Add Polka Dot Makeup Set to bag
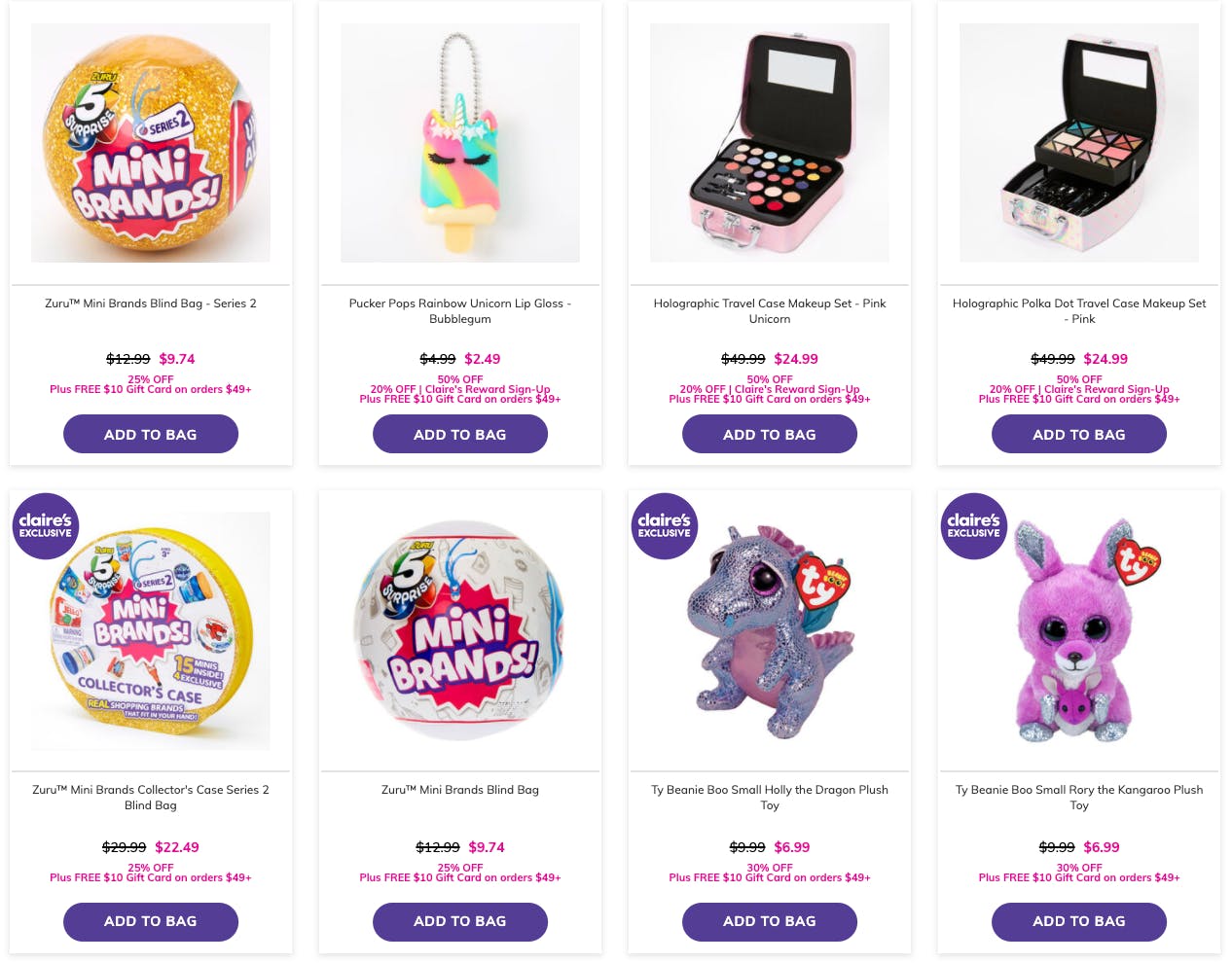Screen dimensions: 1232x963 [x=1079, y=434]
